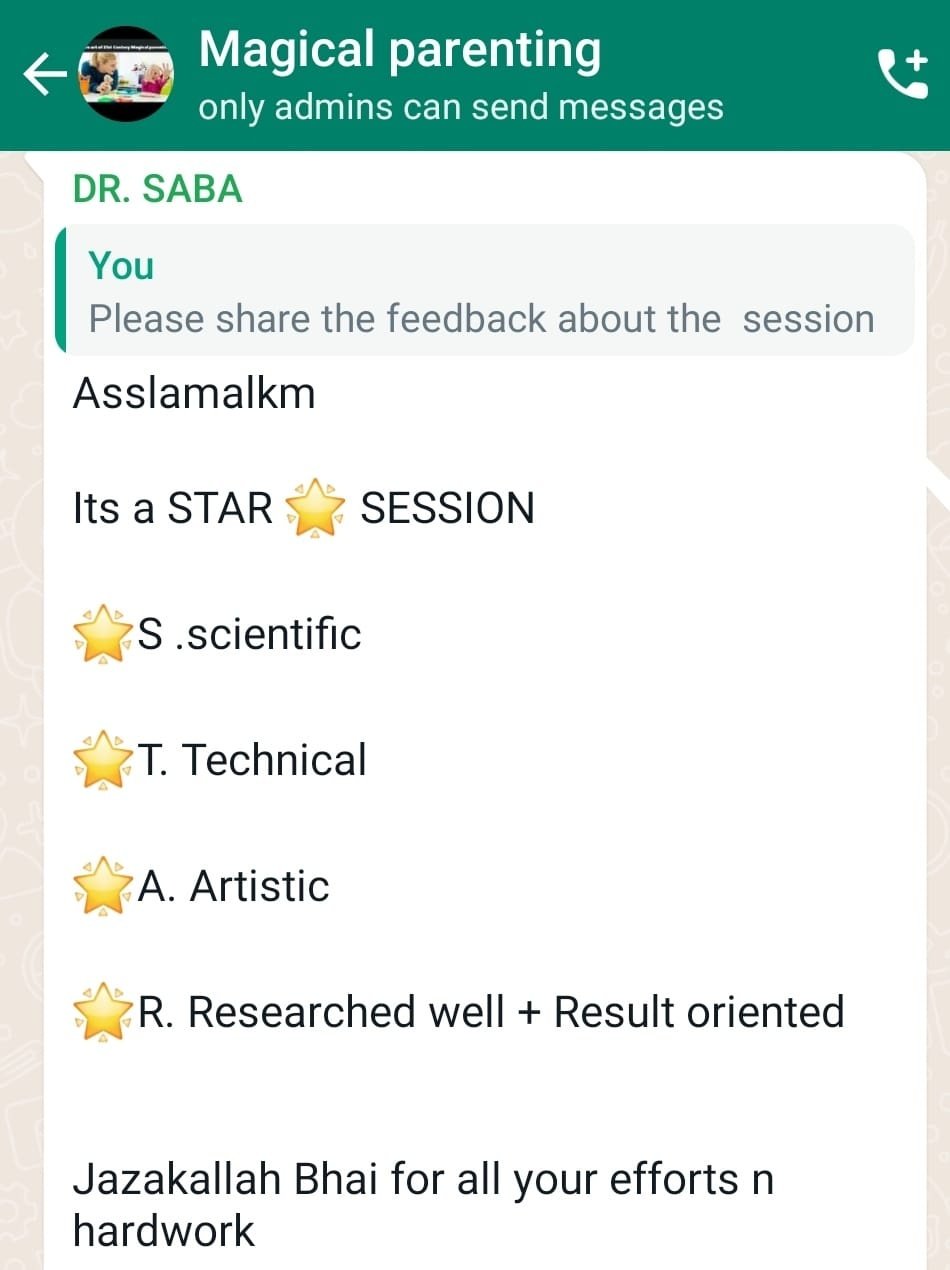Tap the 'A. Artistic' line
Image resolution: width=950 pixels, height=1270 pixels.
[234, 887]
